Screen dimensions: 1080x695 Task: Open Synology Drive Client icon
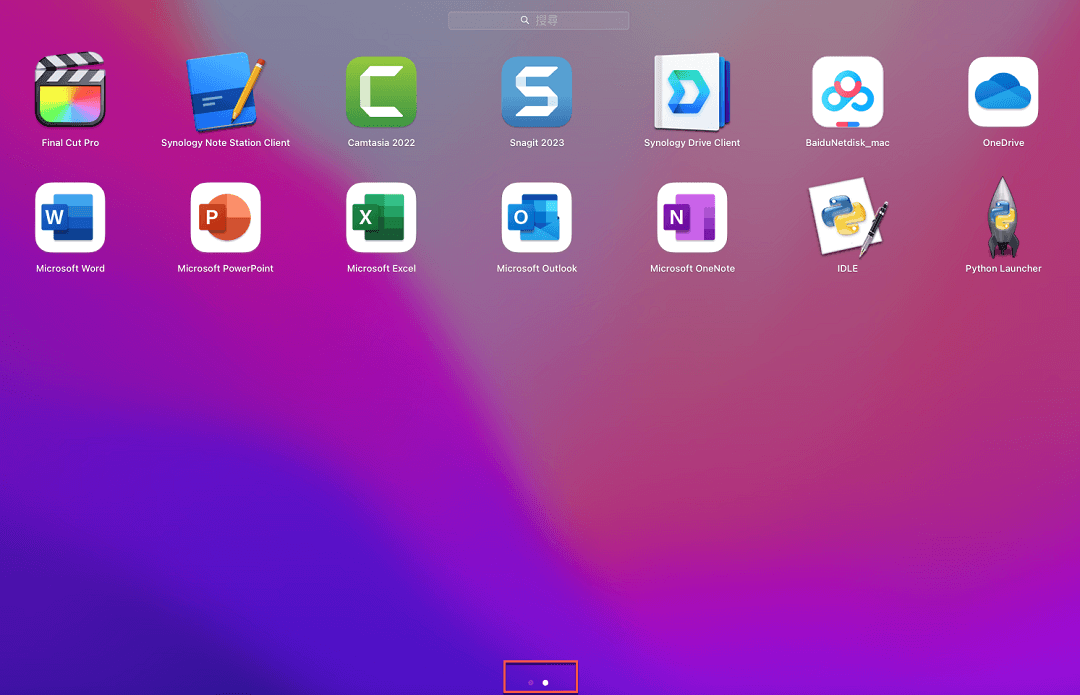692,92
